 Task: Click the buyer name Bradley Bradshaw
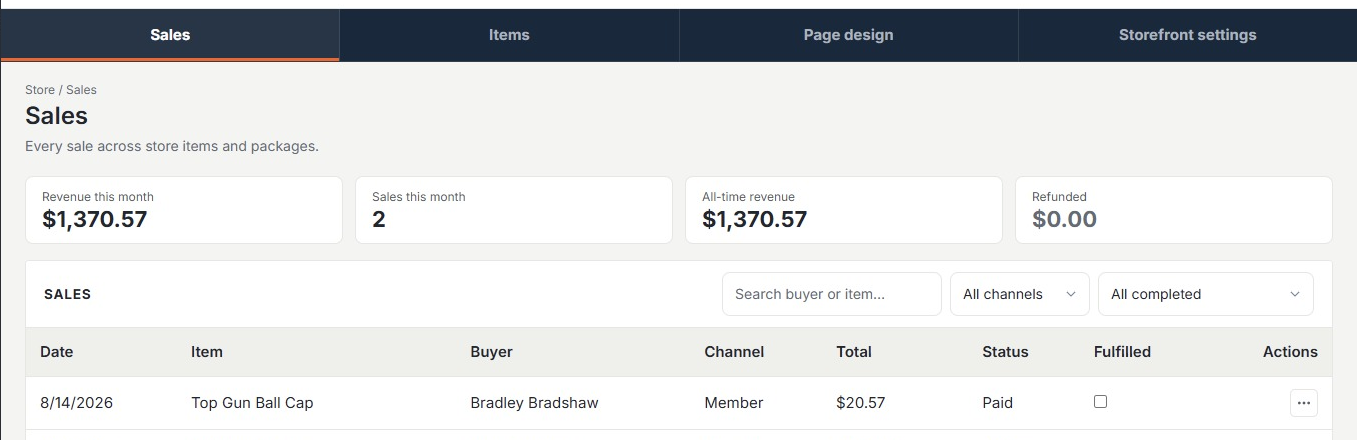pyautogui.click(x=534, y=403)
